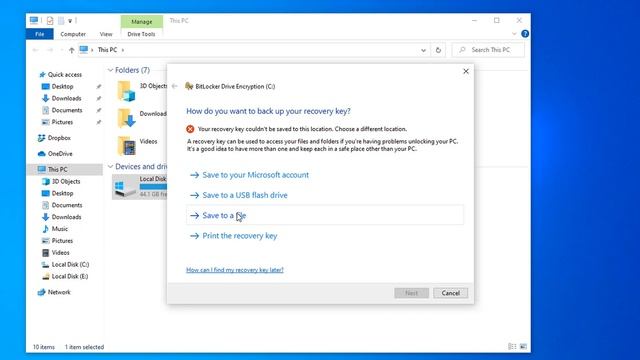640x360 pixels.
Task: Switch to details view icon in status bar
Action: [x=512, y=347]
